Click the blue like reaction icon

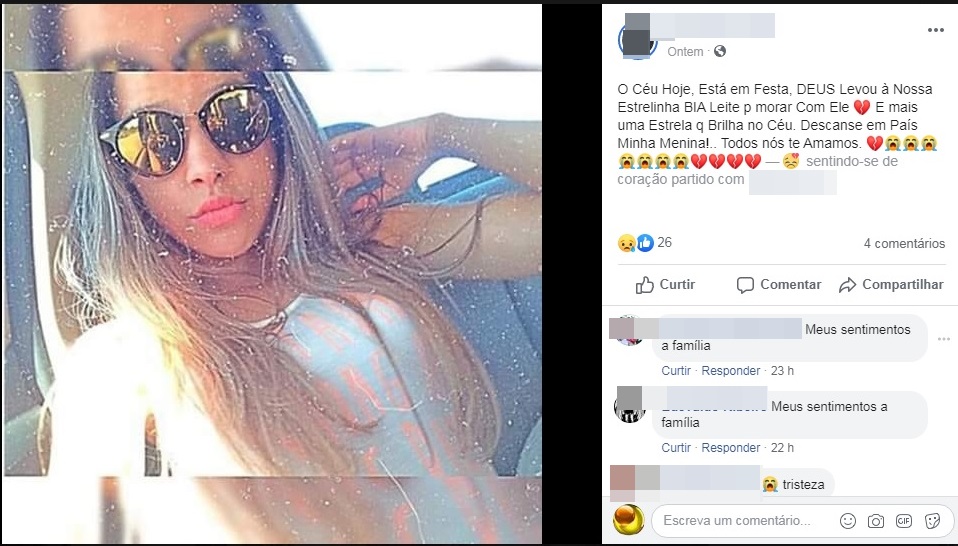(x=645, y=243)
